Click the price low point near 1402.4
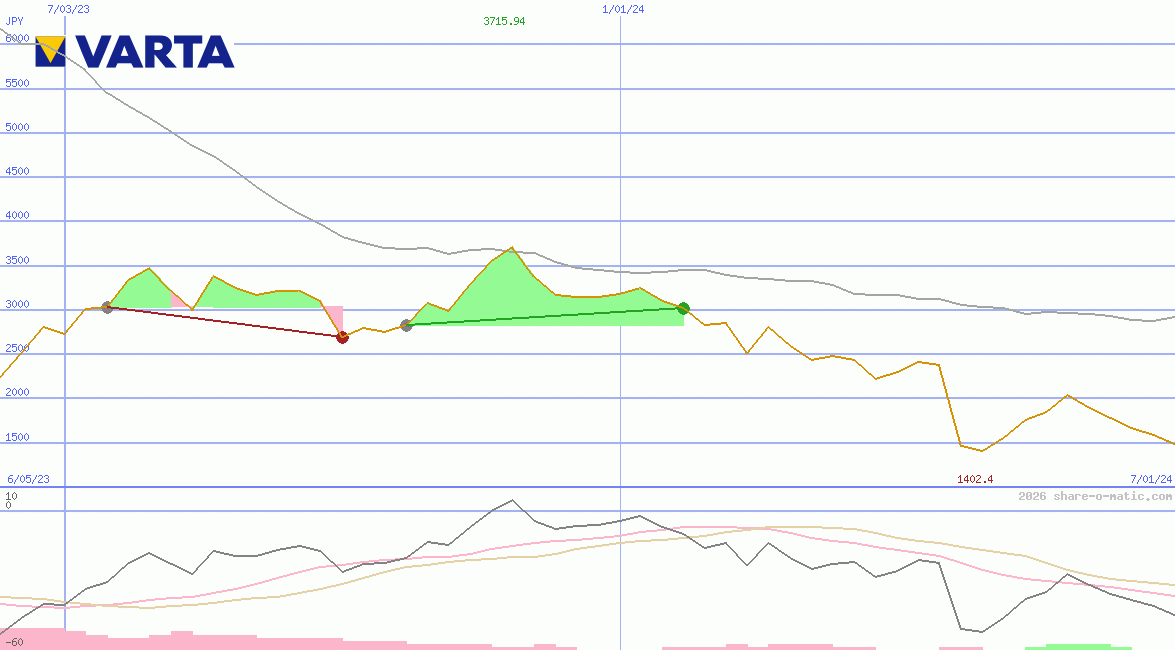This screenshot has width=1175, height=650. point(982,451)
